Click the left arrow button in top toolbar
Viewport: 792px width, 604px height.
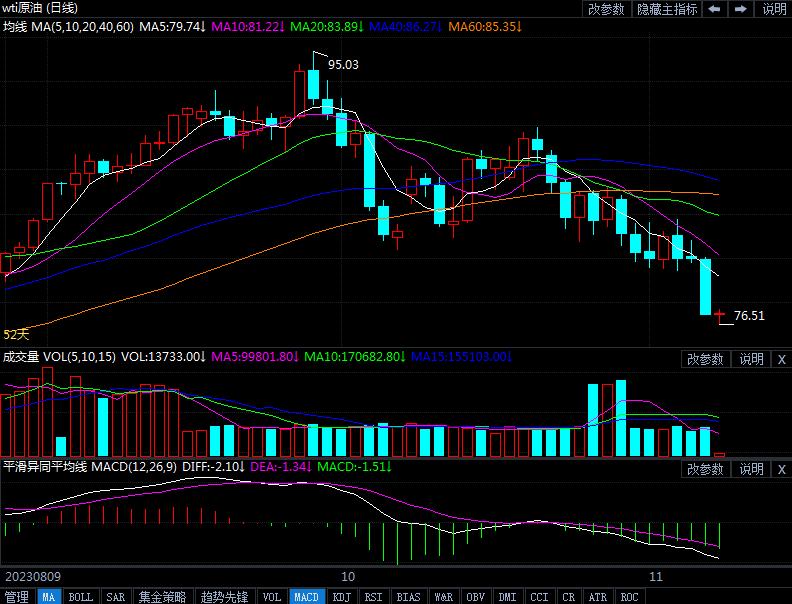tap(716, 9)
